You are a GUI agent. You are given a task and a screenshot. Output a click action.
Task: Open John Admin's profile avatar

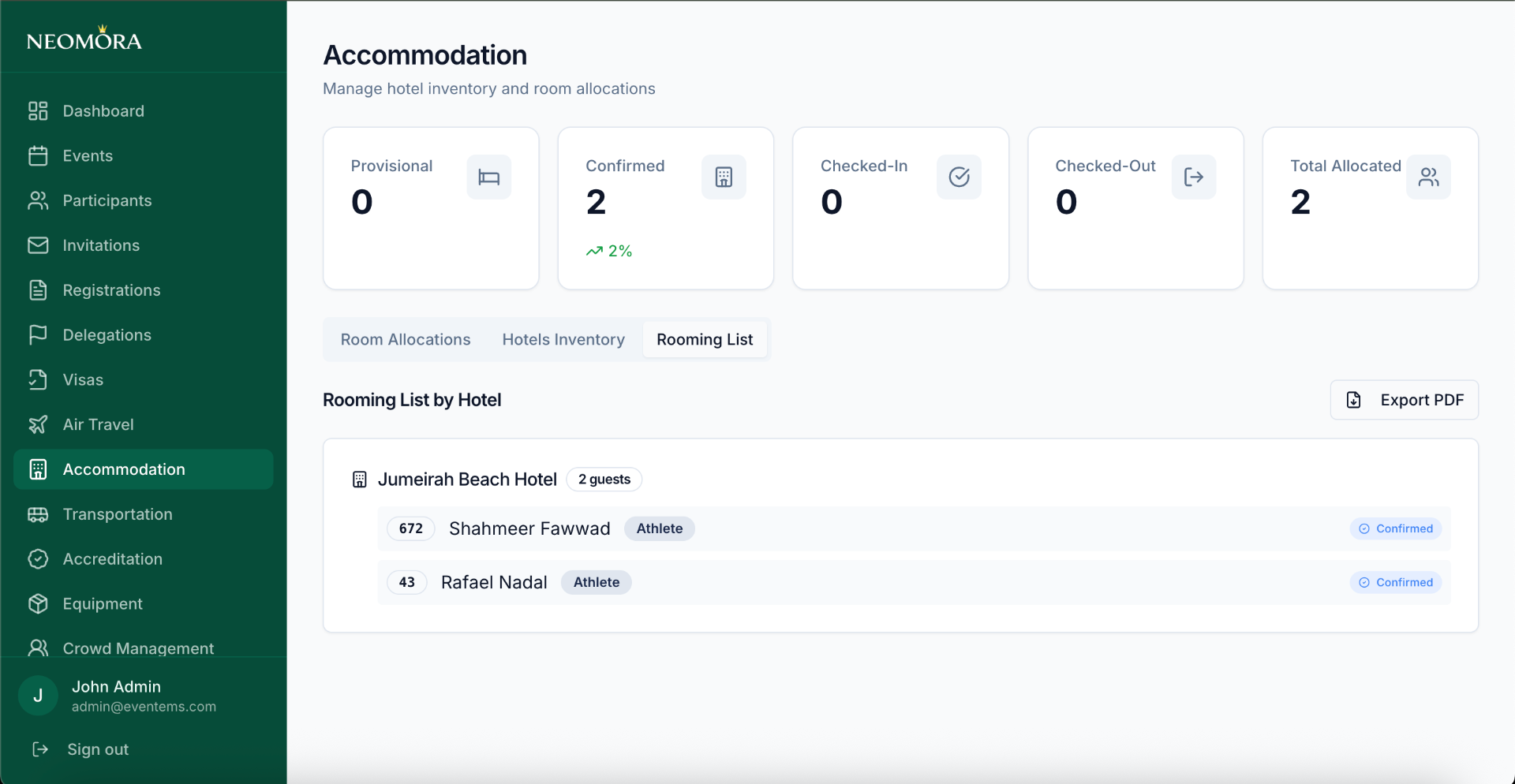pos(37,696)
